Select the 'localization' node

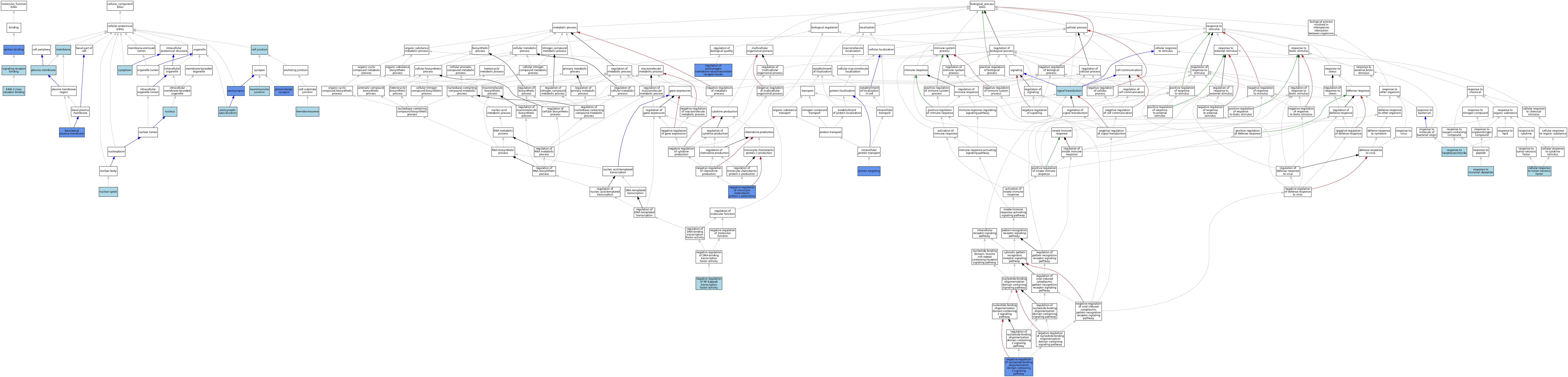[x=867, y=27]
